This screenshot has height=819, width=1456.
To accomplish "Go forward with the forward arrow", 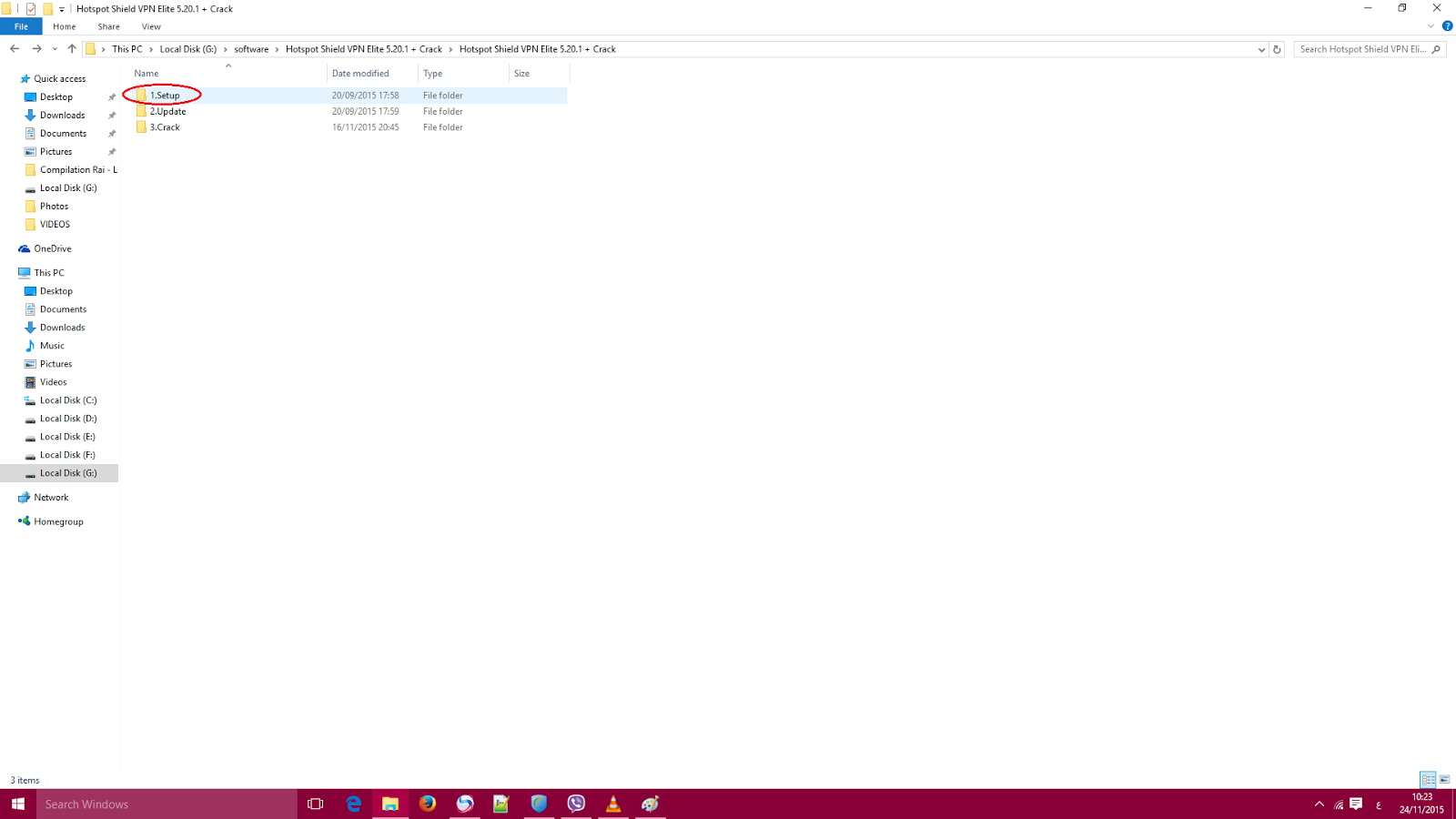I will tap(36, 49).
